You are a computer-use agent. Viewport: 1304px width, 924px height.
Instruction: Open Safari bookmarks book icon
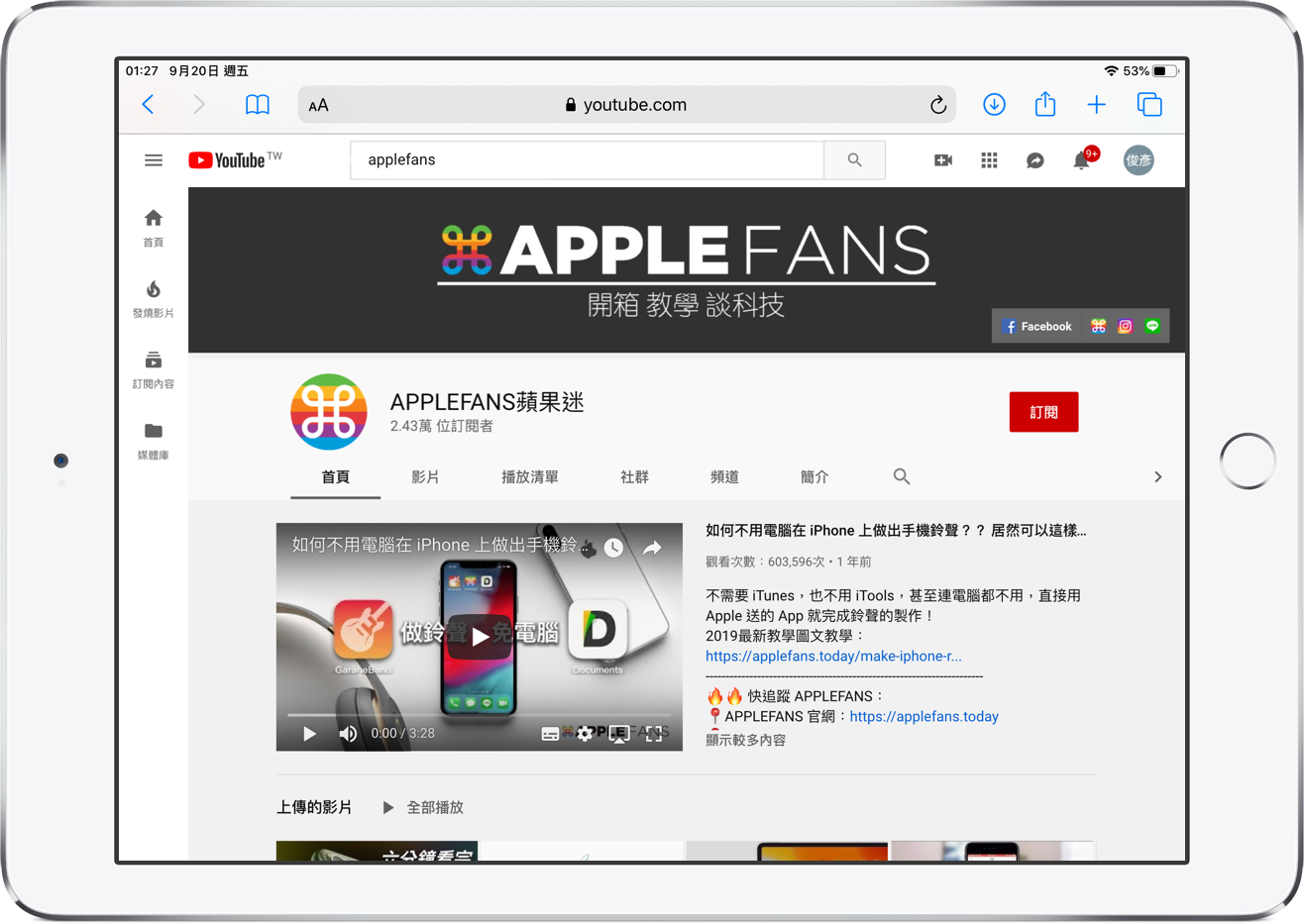[x=258, y=105]
